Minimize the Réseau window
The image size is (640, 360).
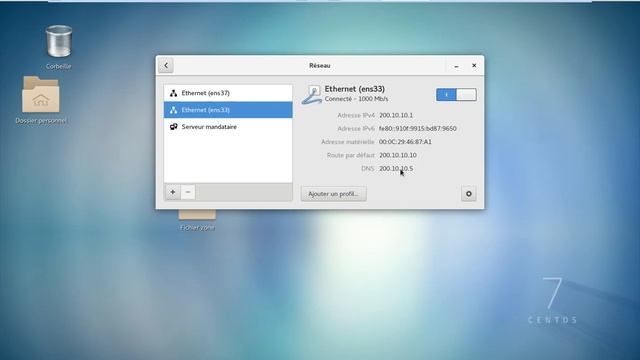pos(456,66)
